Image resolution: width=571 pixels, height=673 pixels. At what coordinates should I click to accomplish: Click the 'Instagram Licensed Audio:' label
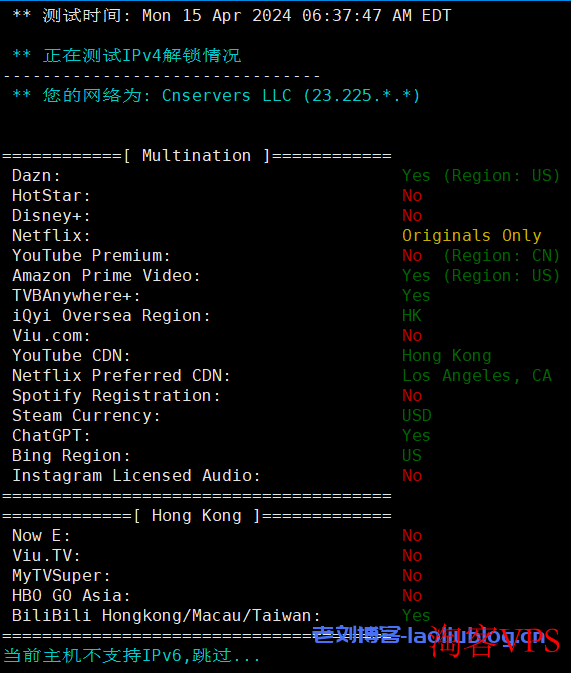(x=136, y=475)
